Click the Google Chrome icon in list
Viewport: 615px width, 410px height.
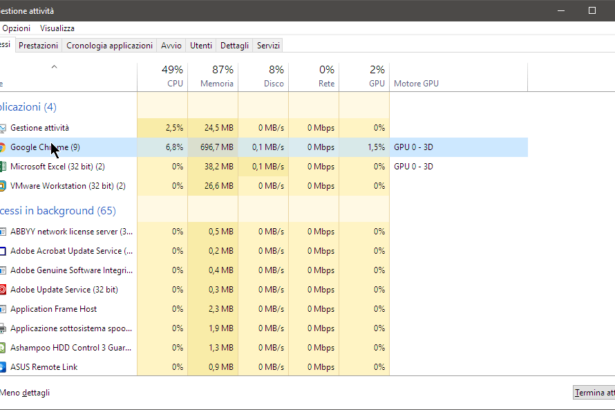coord(3,147)
